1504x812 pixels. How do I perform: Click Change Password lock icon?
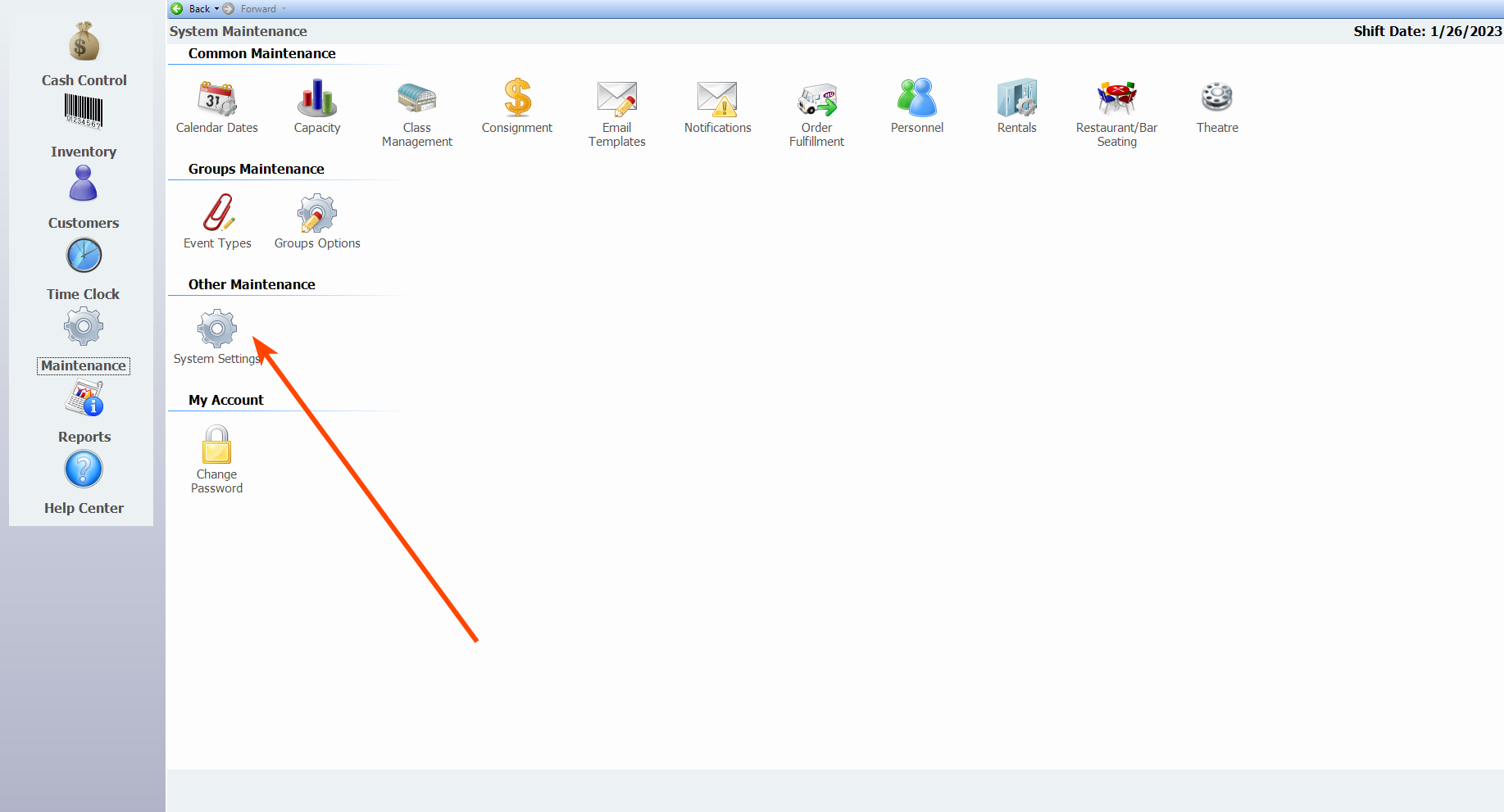217,446
